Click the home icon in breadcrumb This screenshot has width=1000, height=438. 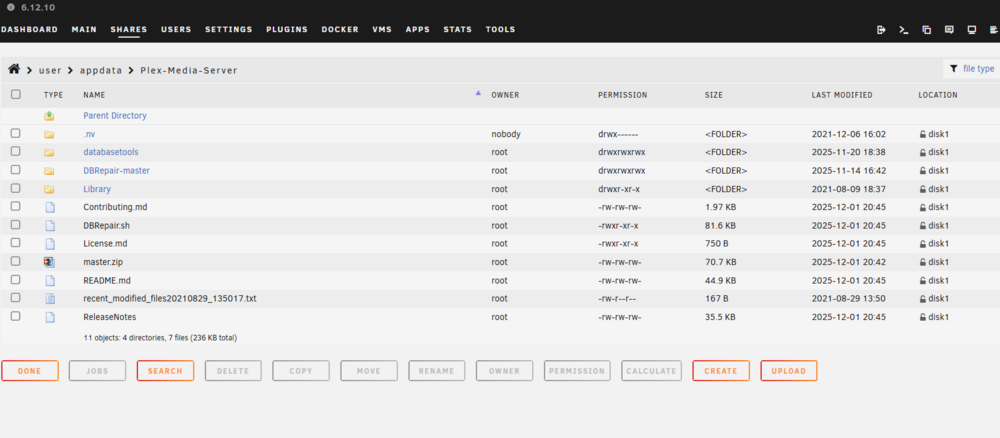(14, 69)
